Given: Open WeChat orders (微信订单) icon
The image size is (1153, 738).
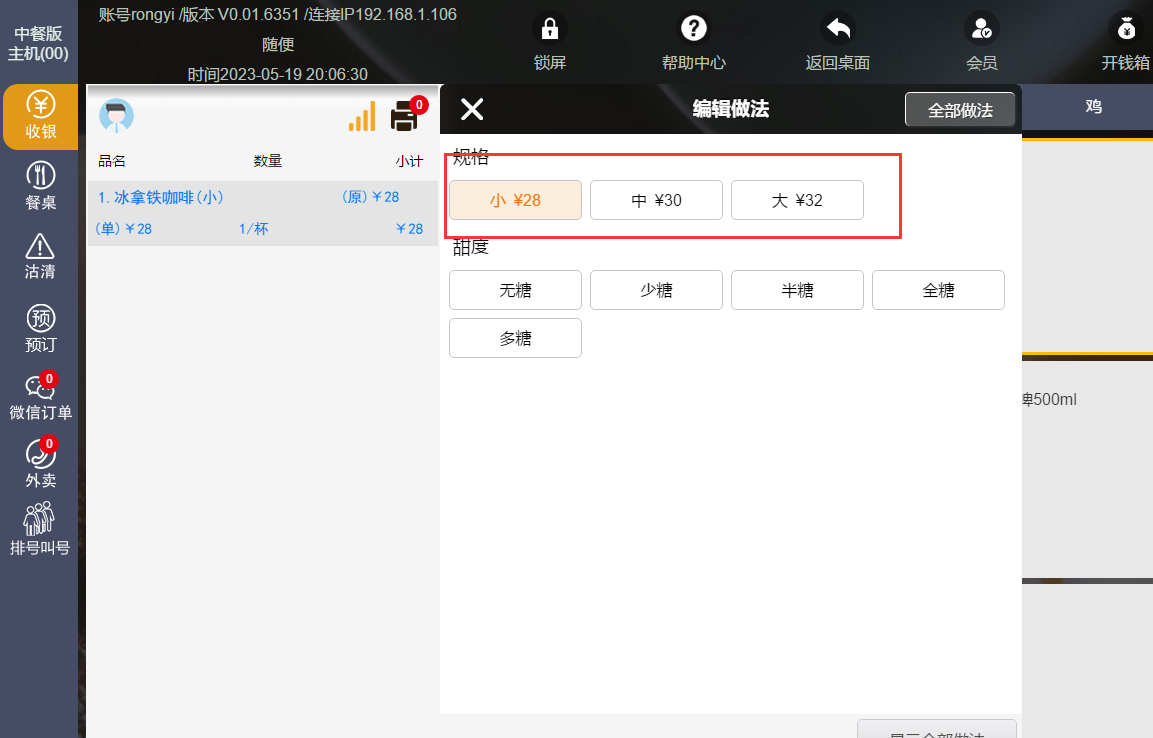Looking at the screenshot, I should tap(40, 388).
